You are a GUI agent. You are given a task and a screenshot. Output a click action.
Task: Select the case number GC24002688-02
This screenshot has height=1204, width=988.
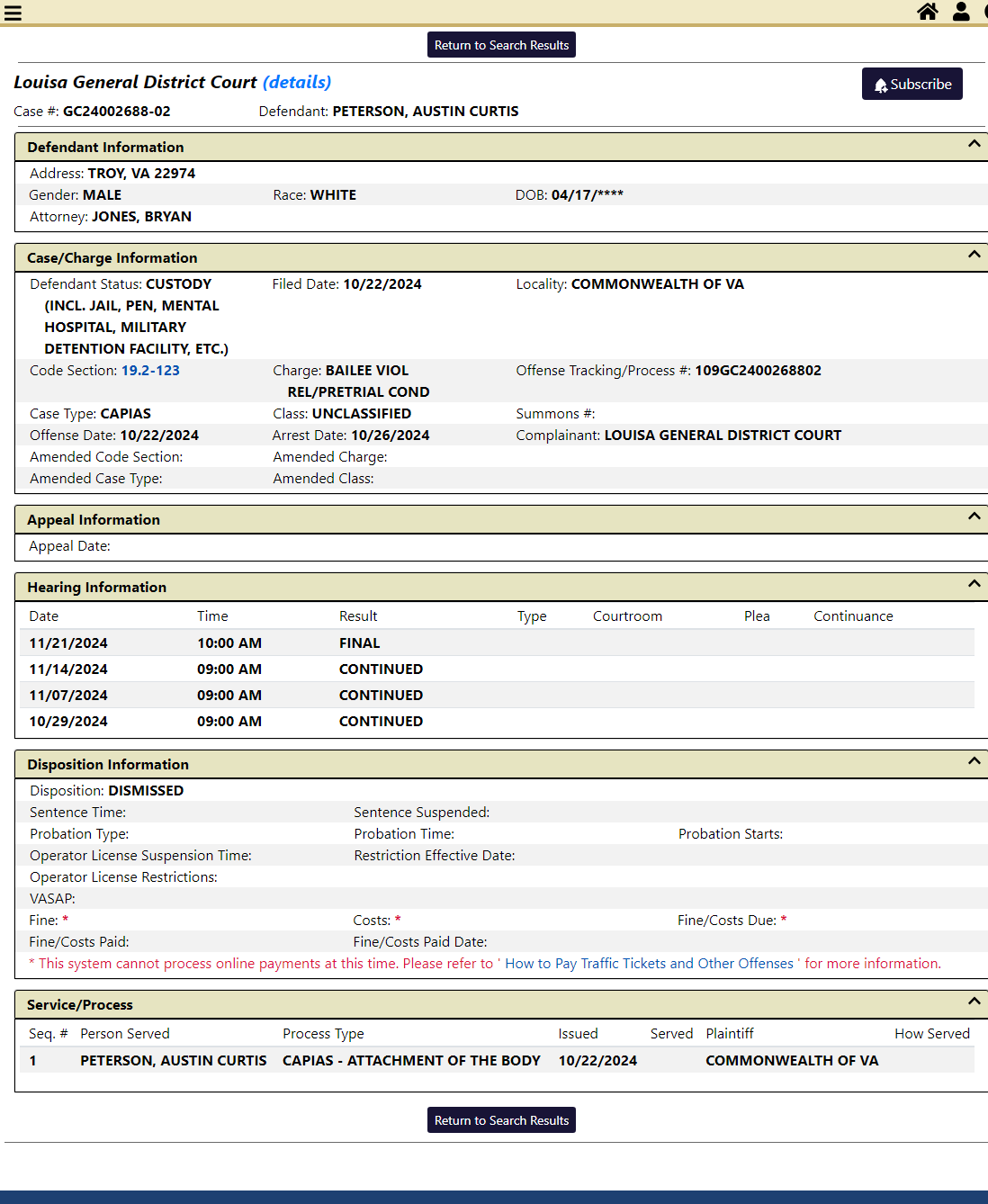pos(116,112)
